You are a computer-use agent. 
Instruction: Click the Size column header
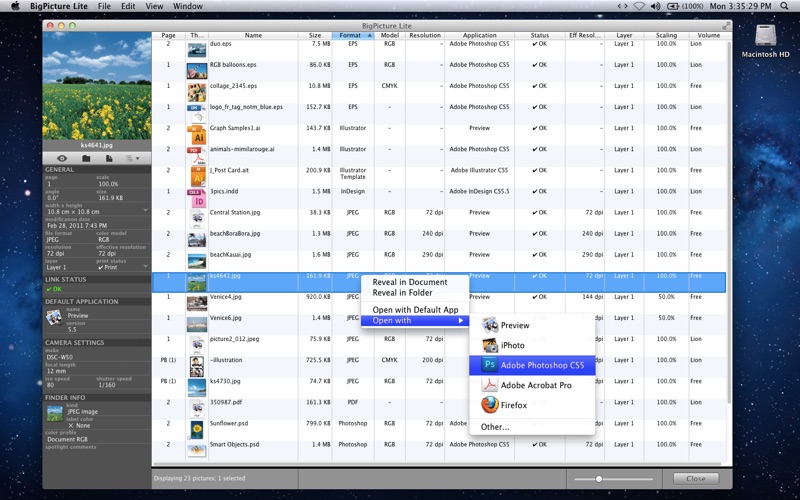tap(315, 35)
